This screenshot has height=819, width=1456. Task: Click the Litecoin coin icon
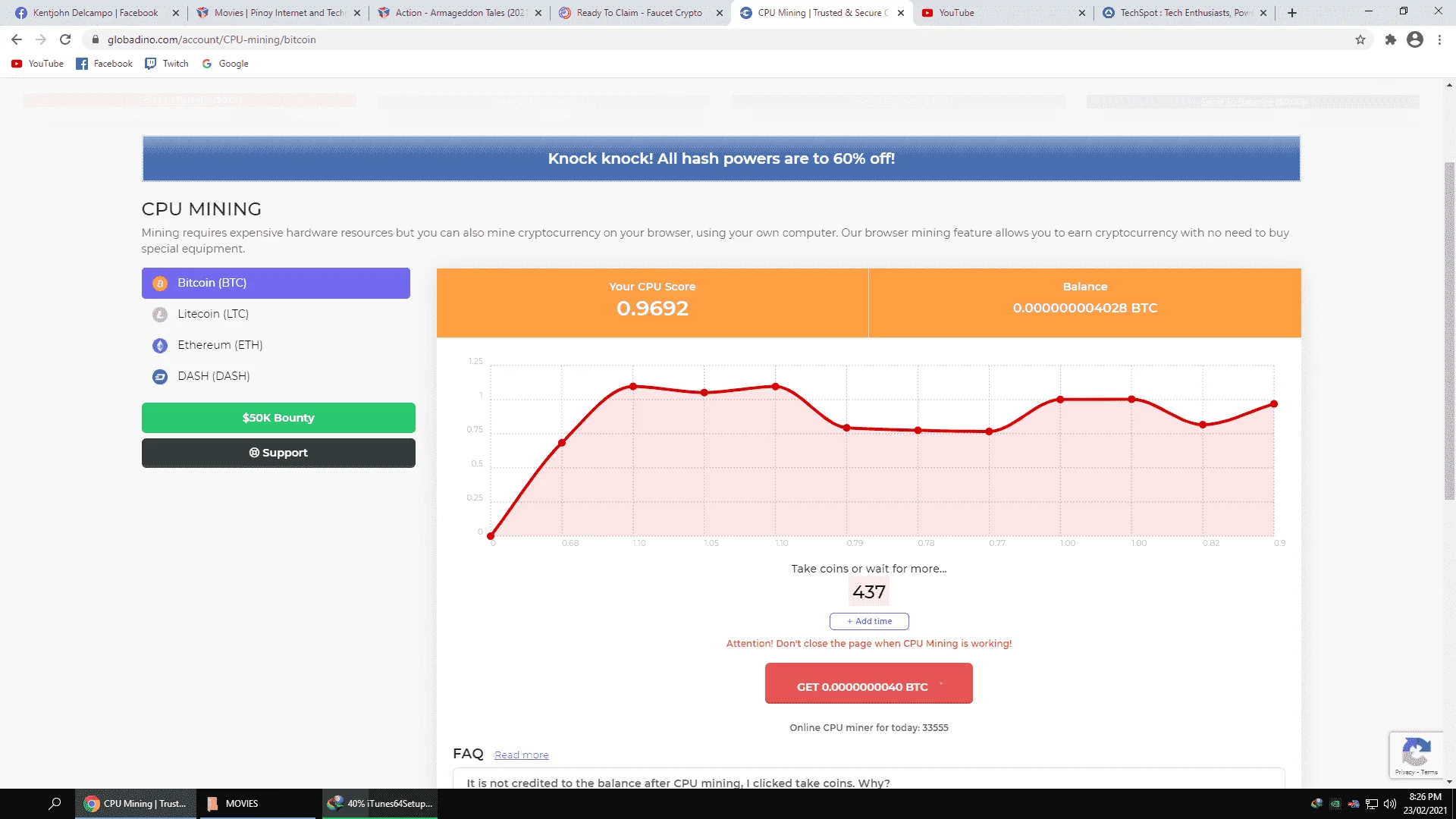pyautogui.click(x=160, y=315)
